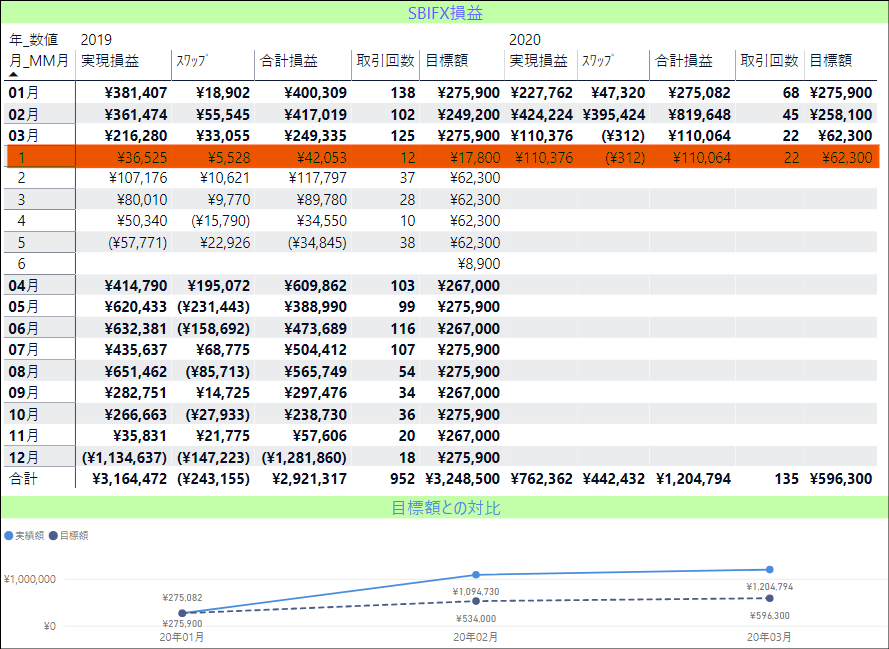
Task: Click the (¥15,790) cell in week 4
Action: (221, 221)
